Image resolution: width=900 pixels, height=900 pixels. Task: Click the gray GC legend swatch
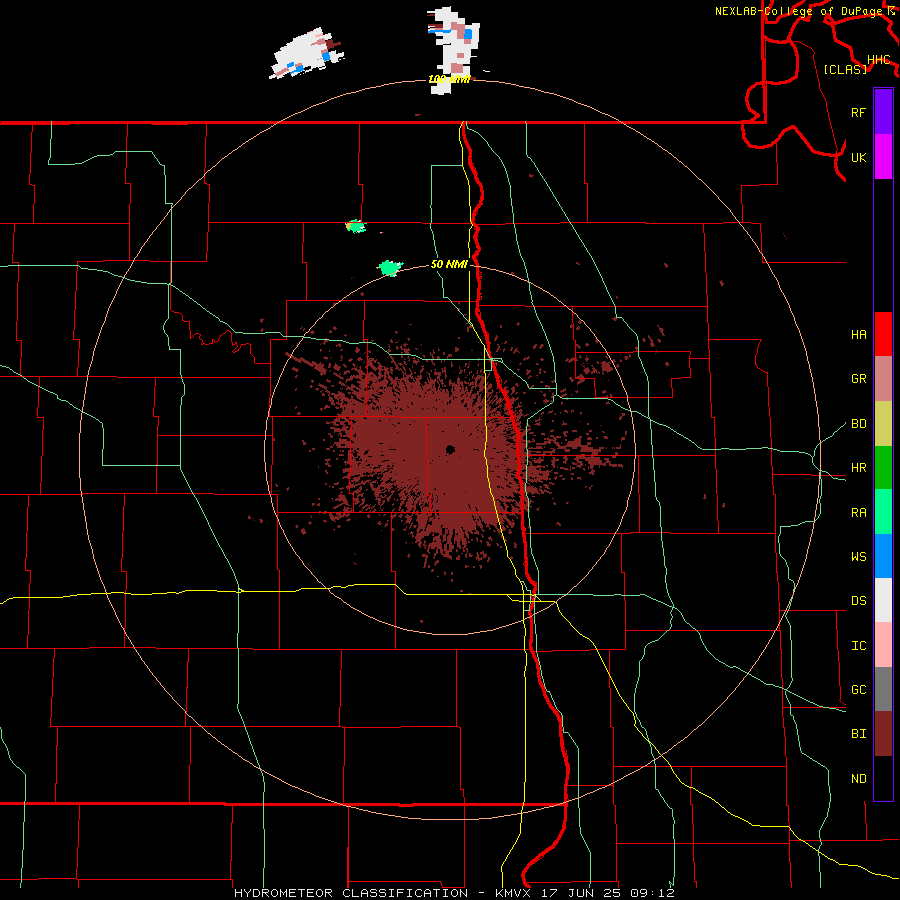(x=883, y=689)
